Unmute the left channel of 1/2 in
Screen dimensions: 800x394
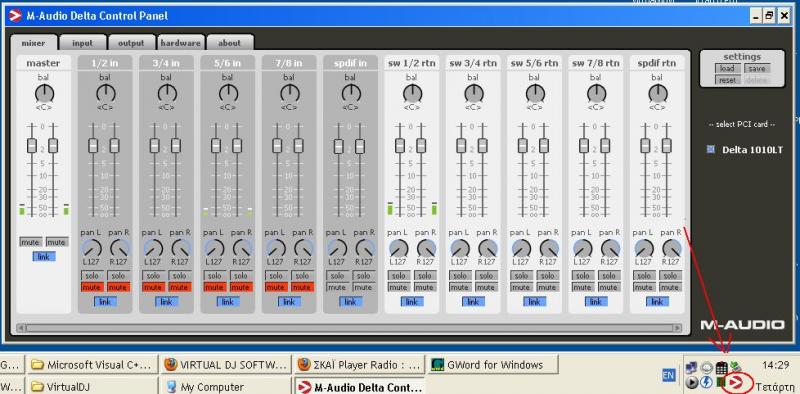(92, 287)
